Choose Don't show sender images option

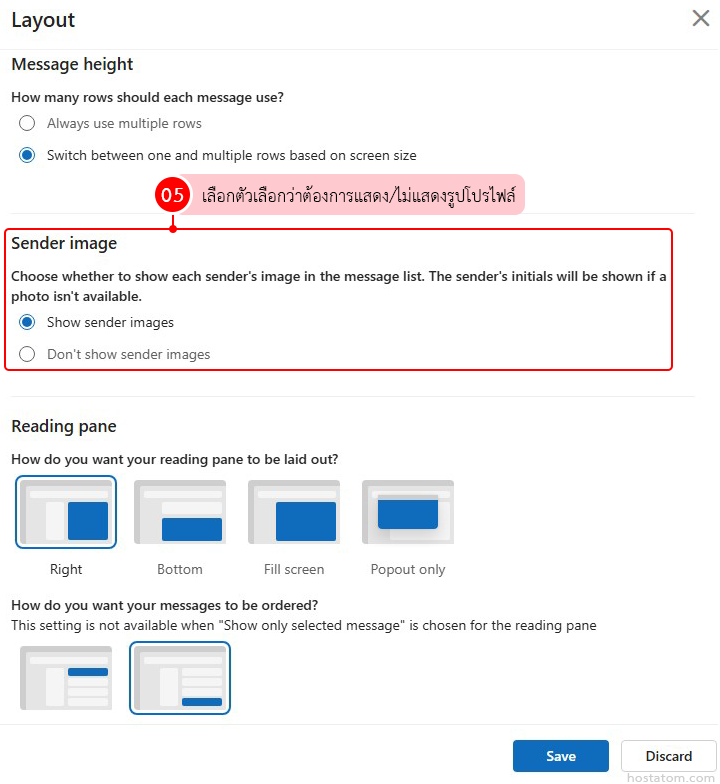[x=27, y=354]
